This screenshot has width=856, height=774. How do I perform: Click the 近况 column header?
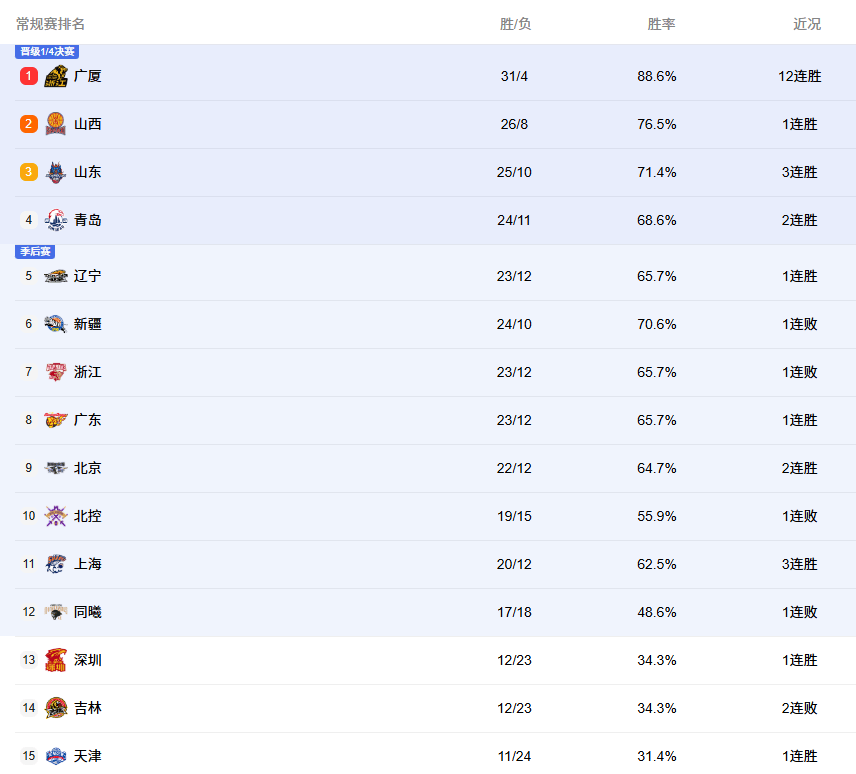(x=807, y=24)
